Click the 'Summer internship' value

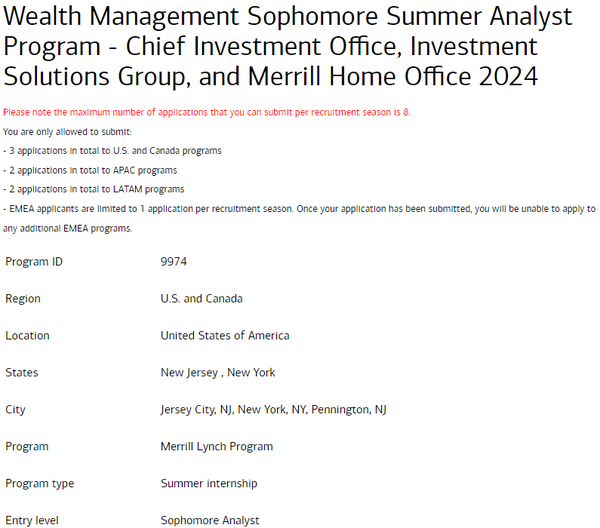click(208, 484)
